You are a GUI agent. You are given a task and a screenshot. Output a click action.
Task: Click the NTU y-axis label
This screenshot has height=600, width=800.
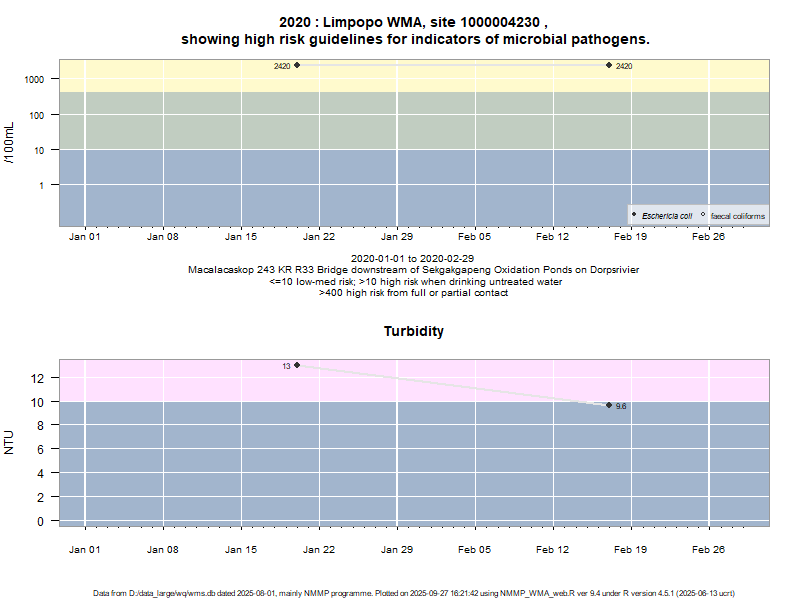[x=10, y=442]
